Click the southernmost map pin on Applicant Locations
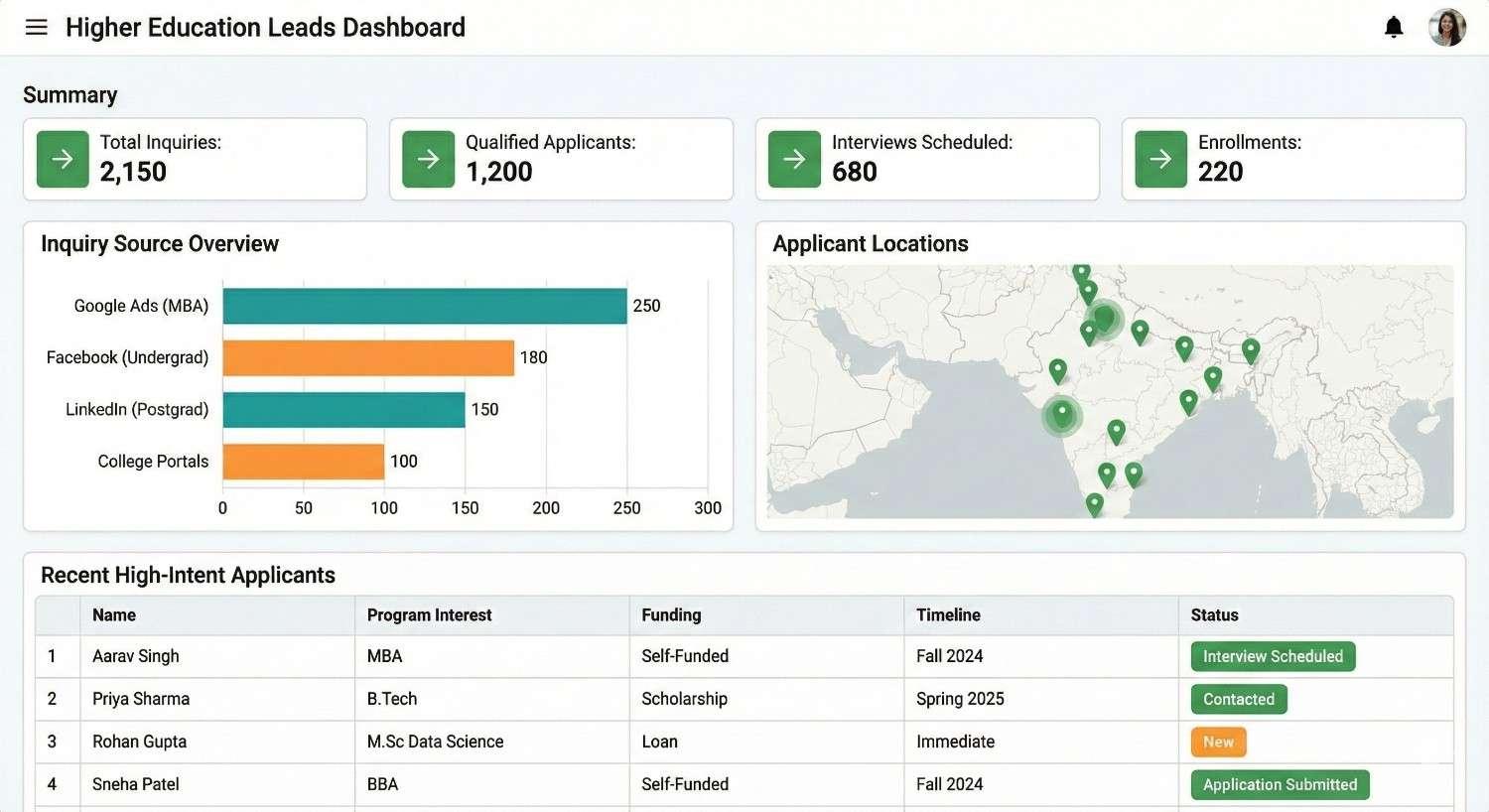The width and height of the screenshot is (1489, 812). 1094,503
